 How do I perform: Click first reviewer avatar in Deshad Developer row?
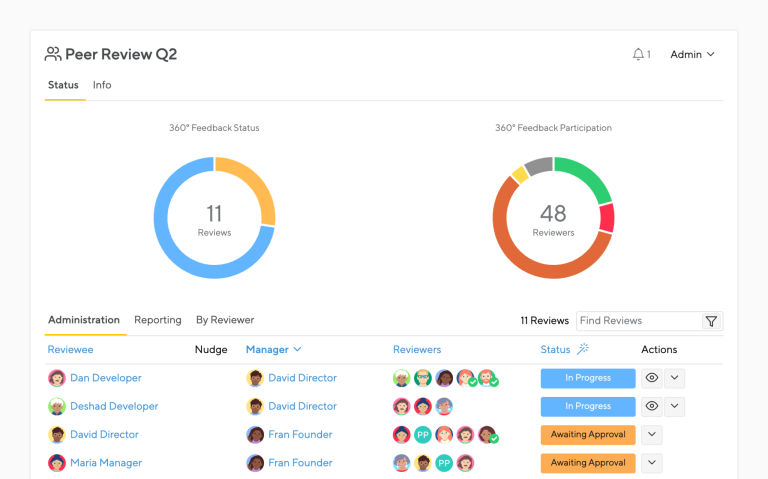pos(402,407)
